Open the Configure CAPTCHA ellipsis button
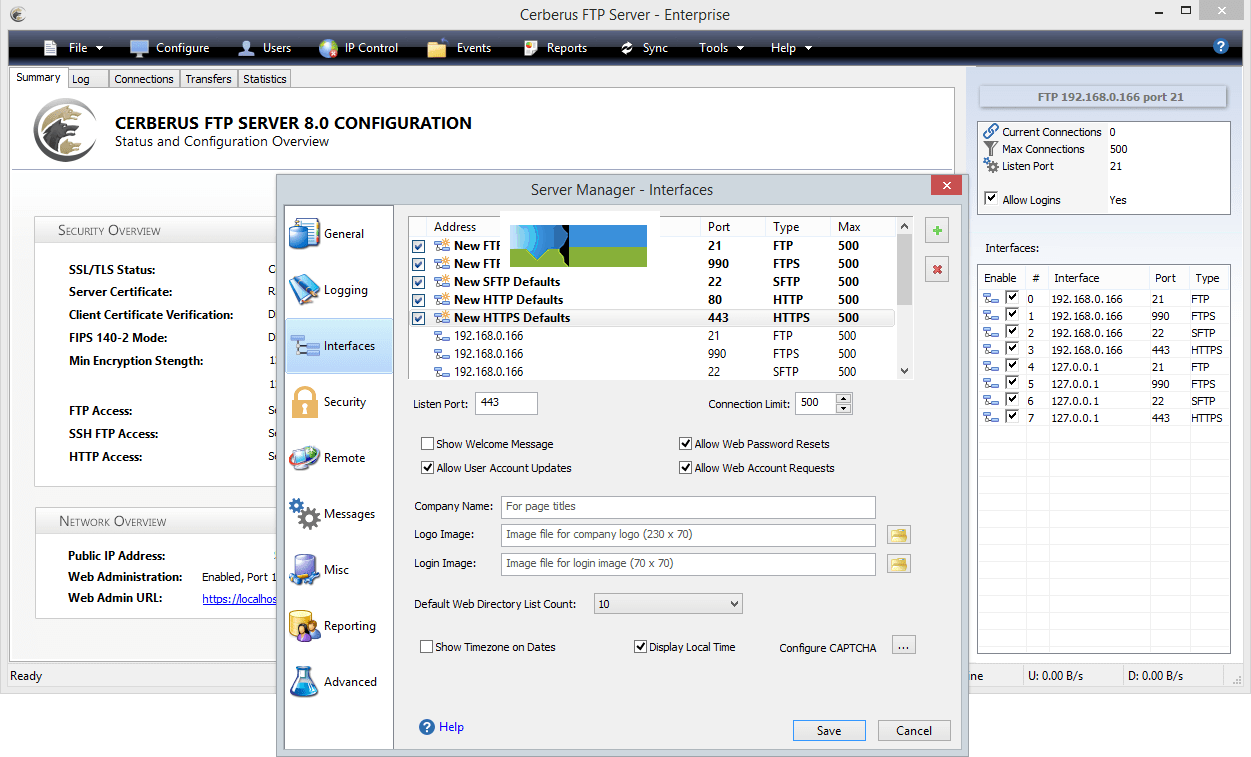 pyautogui.click(x=904, y=646)
